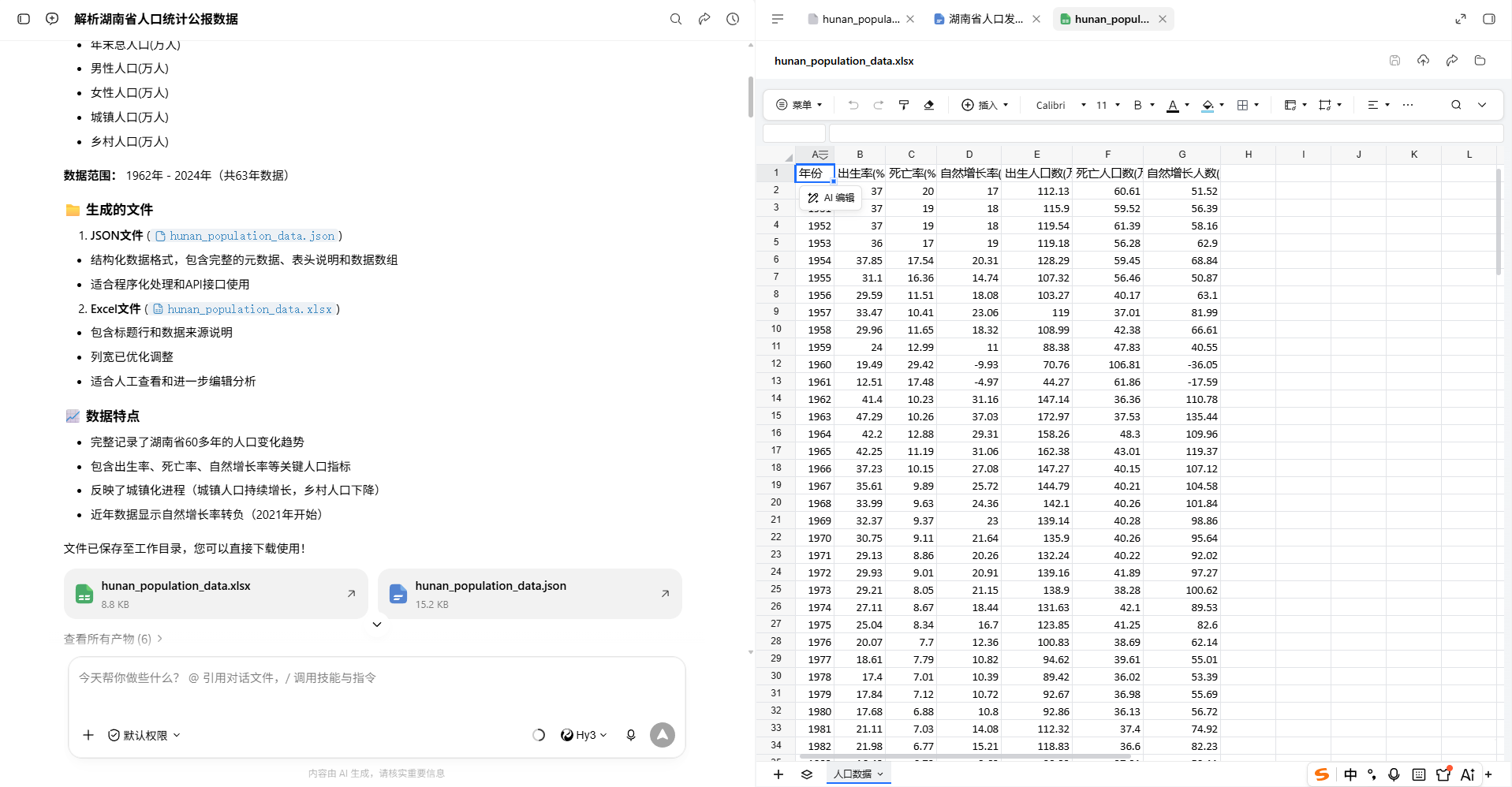Select the 人口数据 sheet tab

(859, 774)
